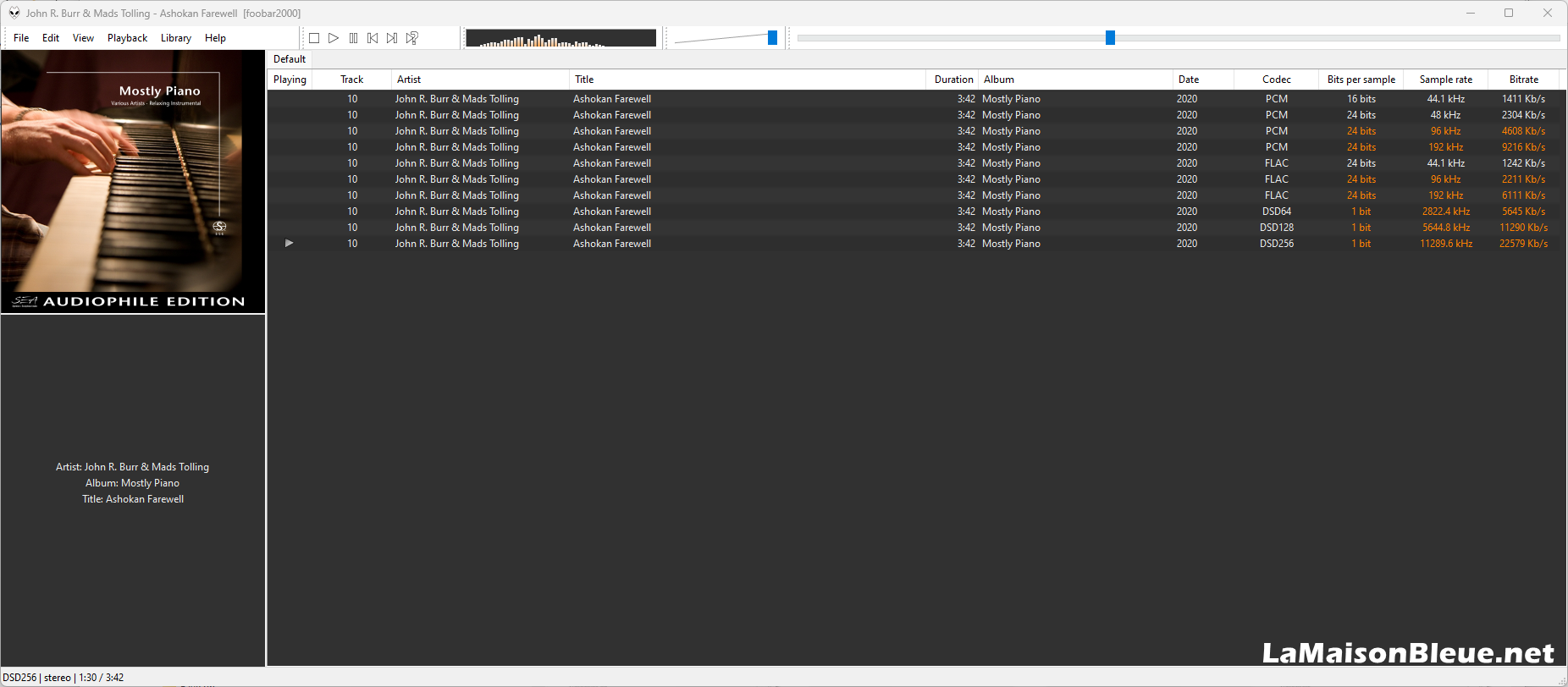
Task: Click the 22579 Kb/s bitrate cell
Action: click(x=1524, y=244)
